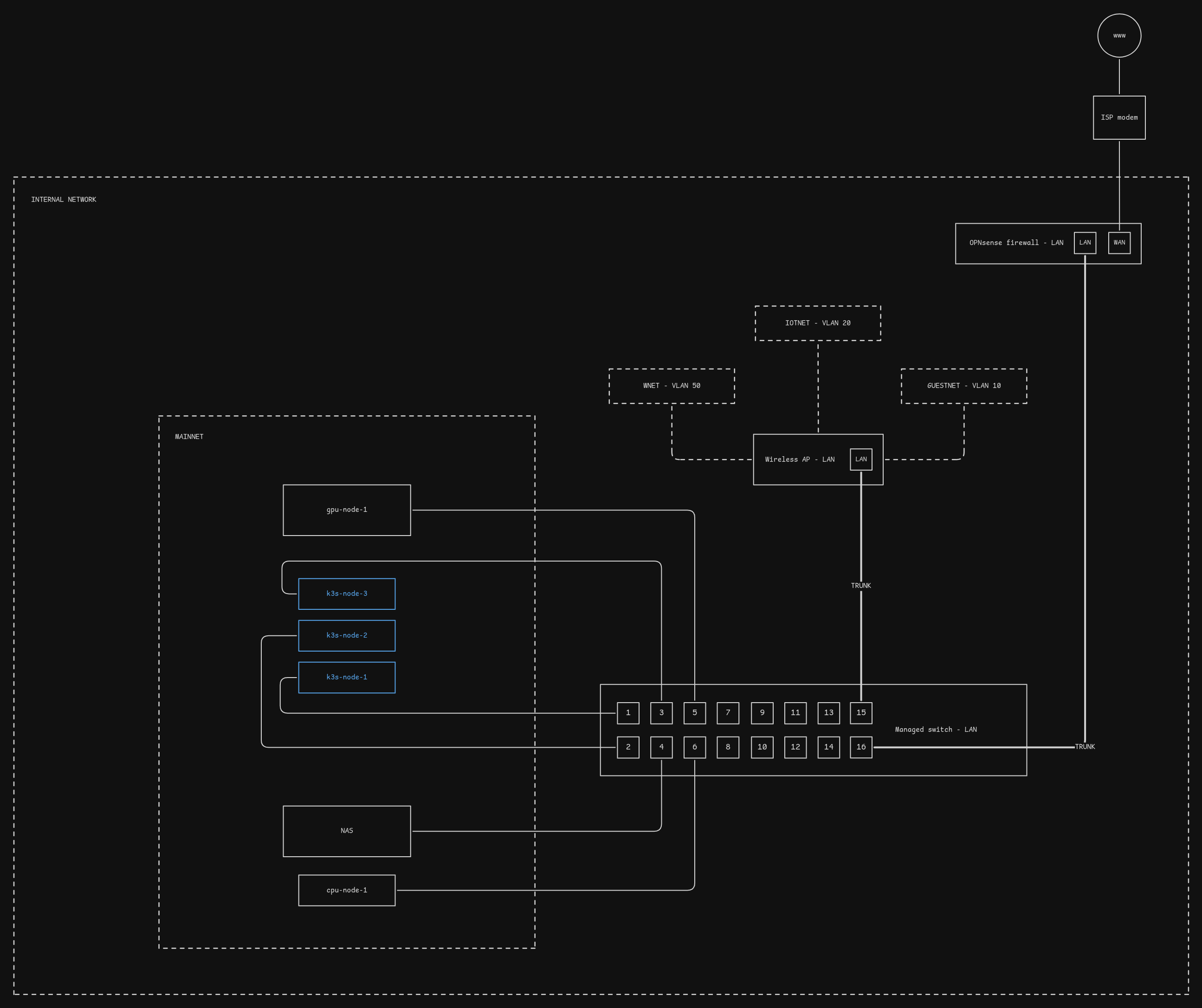Click the Managed switch - LAN label
Screen dimensions: 1202x1008
[x=935, y=730]
